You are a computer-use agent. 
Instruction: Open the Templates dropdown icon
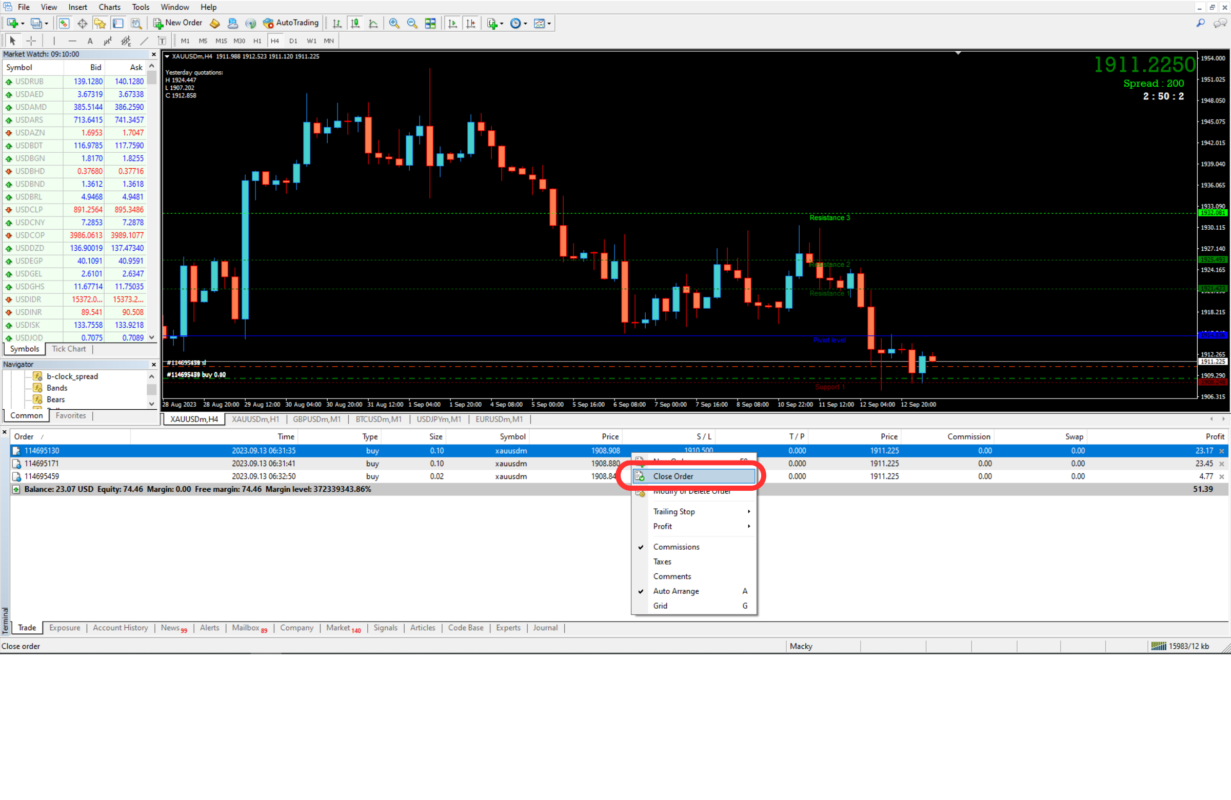point(541,22)
